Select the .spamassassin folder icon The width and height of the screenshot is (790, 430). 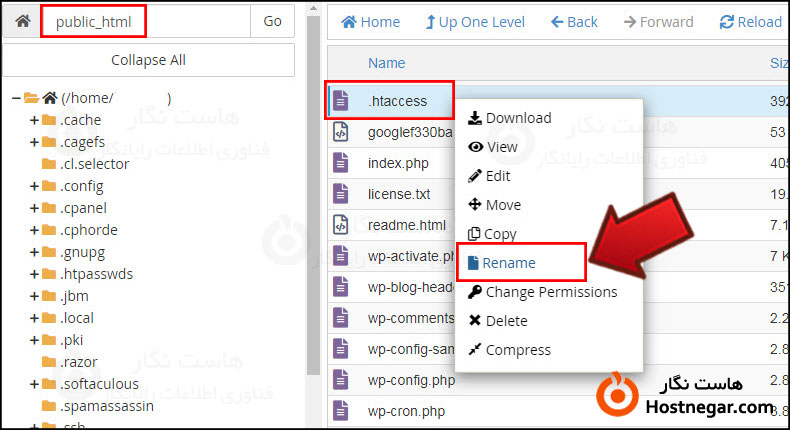click(49, 406)
